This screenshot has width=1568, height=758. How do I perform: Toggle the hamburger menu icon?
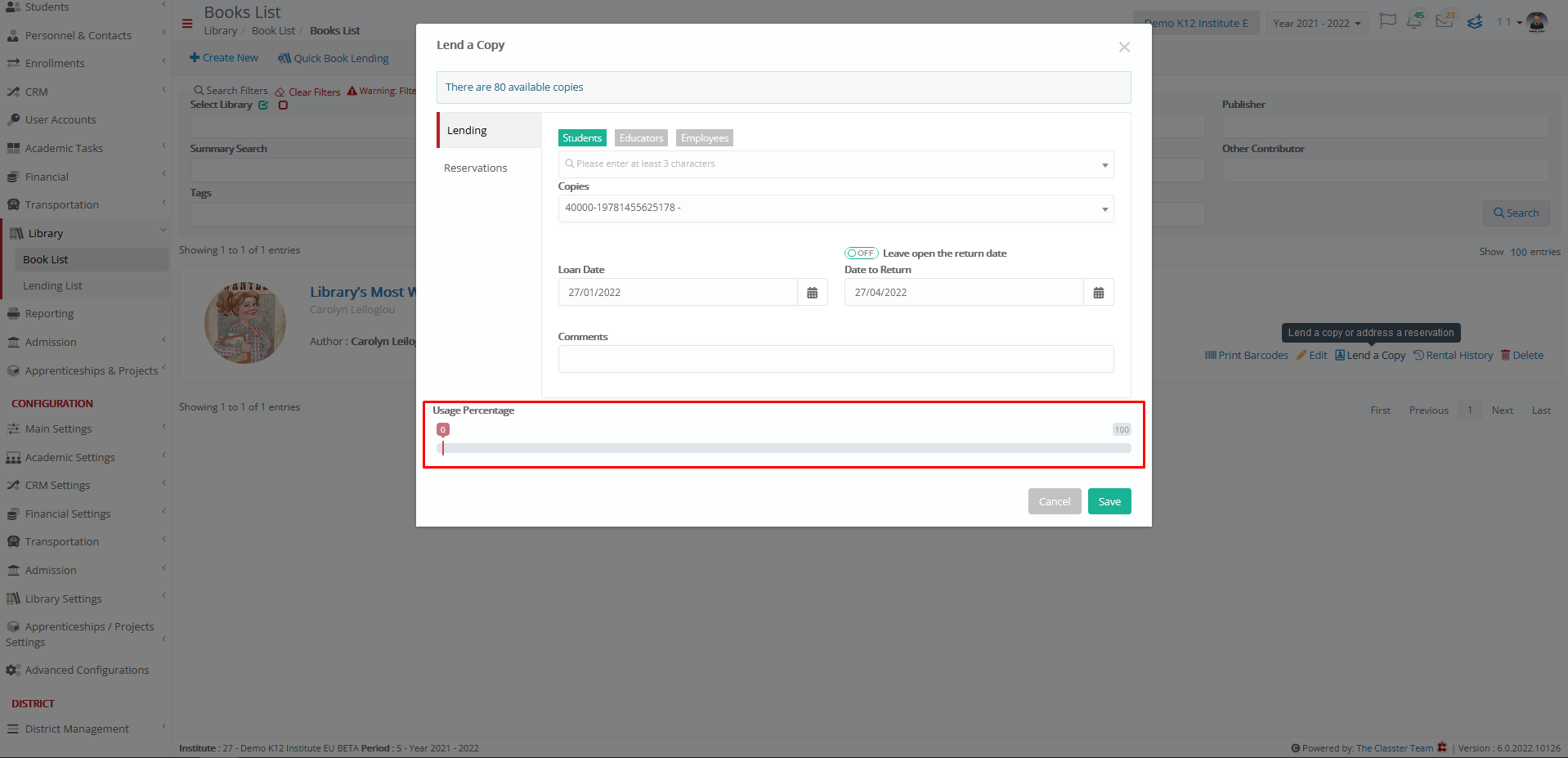(187, 23)
